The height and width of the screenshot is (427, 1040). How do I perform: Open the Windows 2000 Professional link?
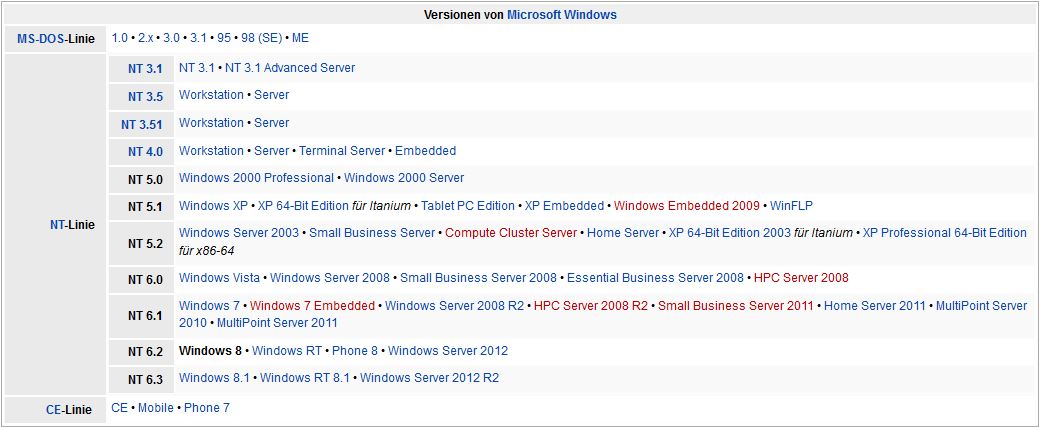(x=256, y=178)
